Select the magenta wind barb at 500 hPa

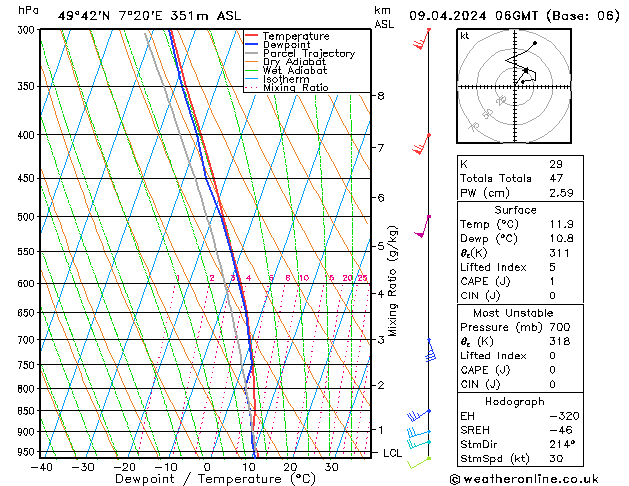[424, 226]
